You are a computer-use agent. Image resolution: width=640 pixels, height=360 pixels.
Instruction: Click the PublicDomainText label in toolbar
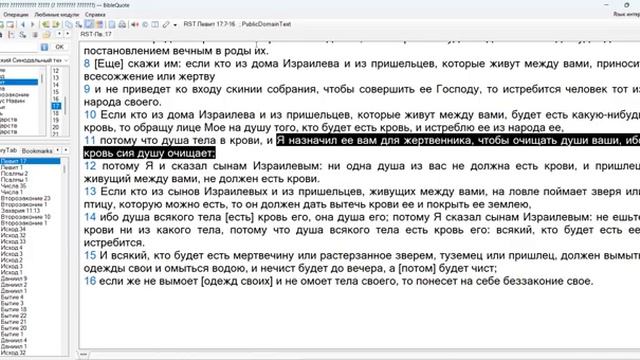click(x=266, y=24)
